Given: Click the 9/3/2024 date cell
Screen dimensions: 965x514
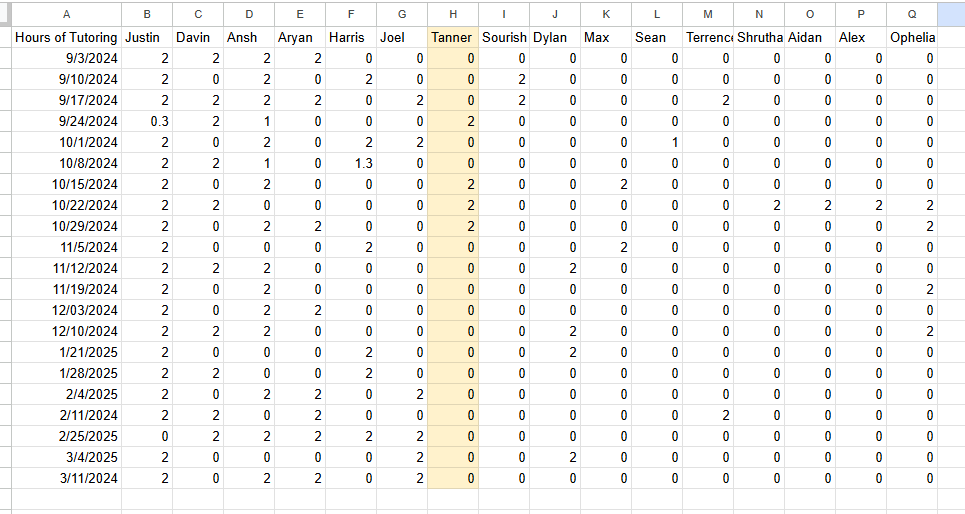Looking at the screenshot, I should [66, 58].
